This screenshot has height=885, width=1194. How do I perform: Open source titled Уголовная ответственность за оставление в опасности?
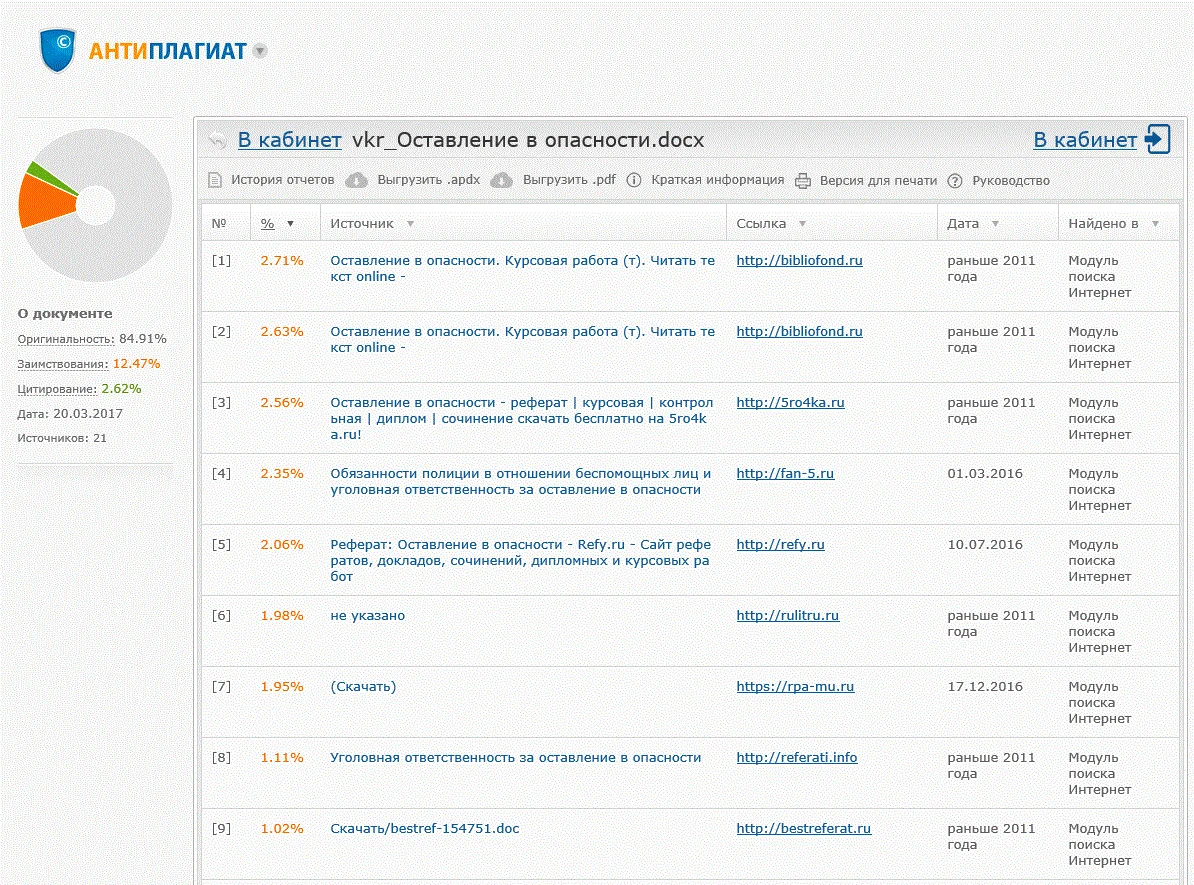point(515,758)
